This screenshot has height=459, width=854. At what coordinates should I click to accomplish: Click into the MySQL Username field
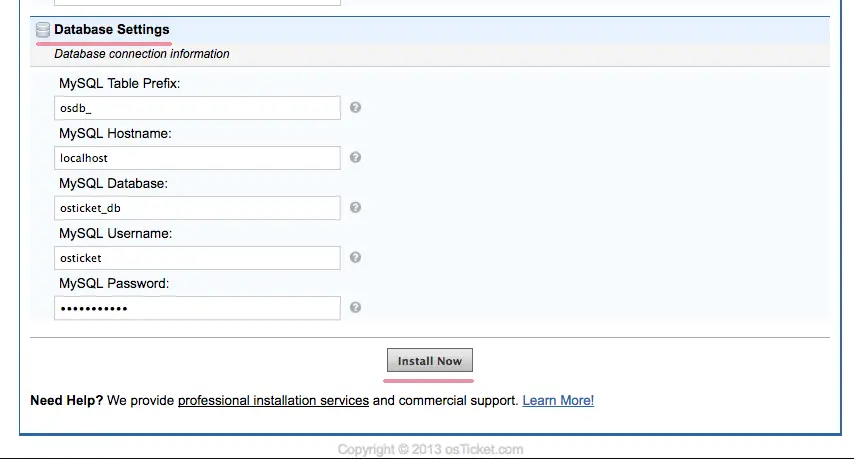click(197, 258)
